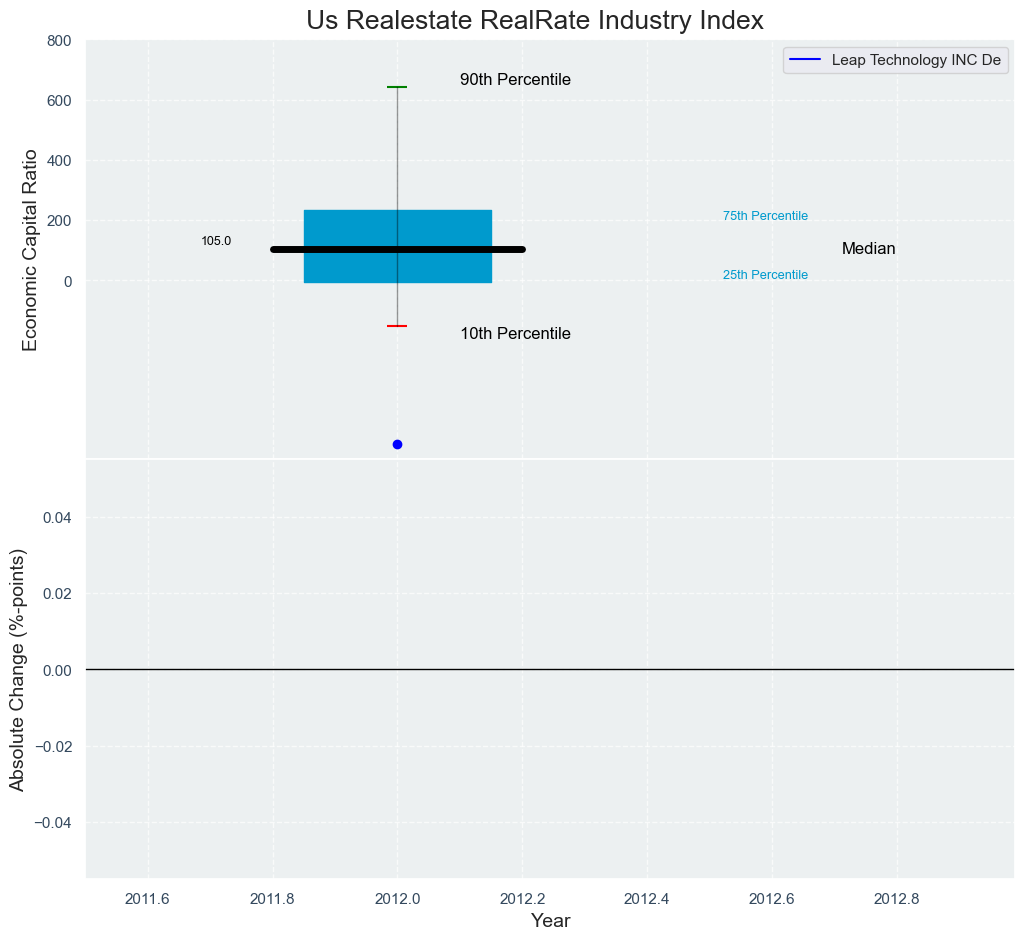The width and height of the screenshot is (1025, 940).
Task: Click the '25th Percentile' text label
Action: click(765, 275)
